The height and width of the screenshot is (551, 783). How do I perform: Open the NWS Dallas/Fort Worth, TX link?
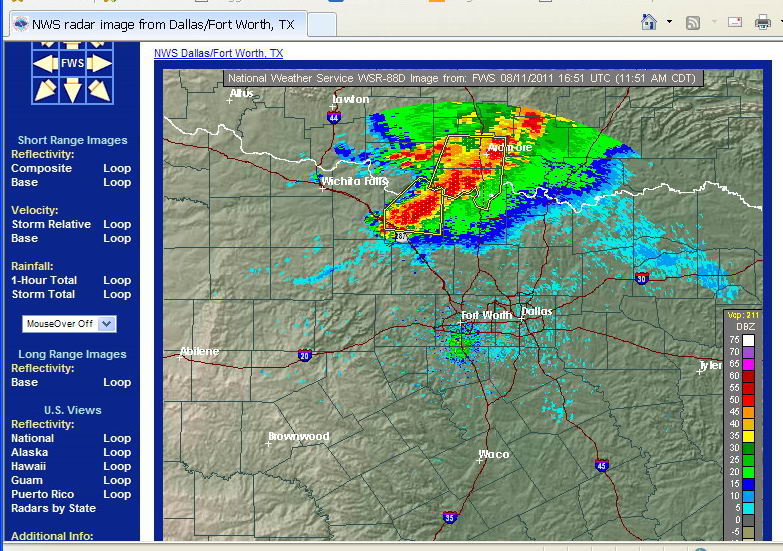coord(218,53)
